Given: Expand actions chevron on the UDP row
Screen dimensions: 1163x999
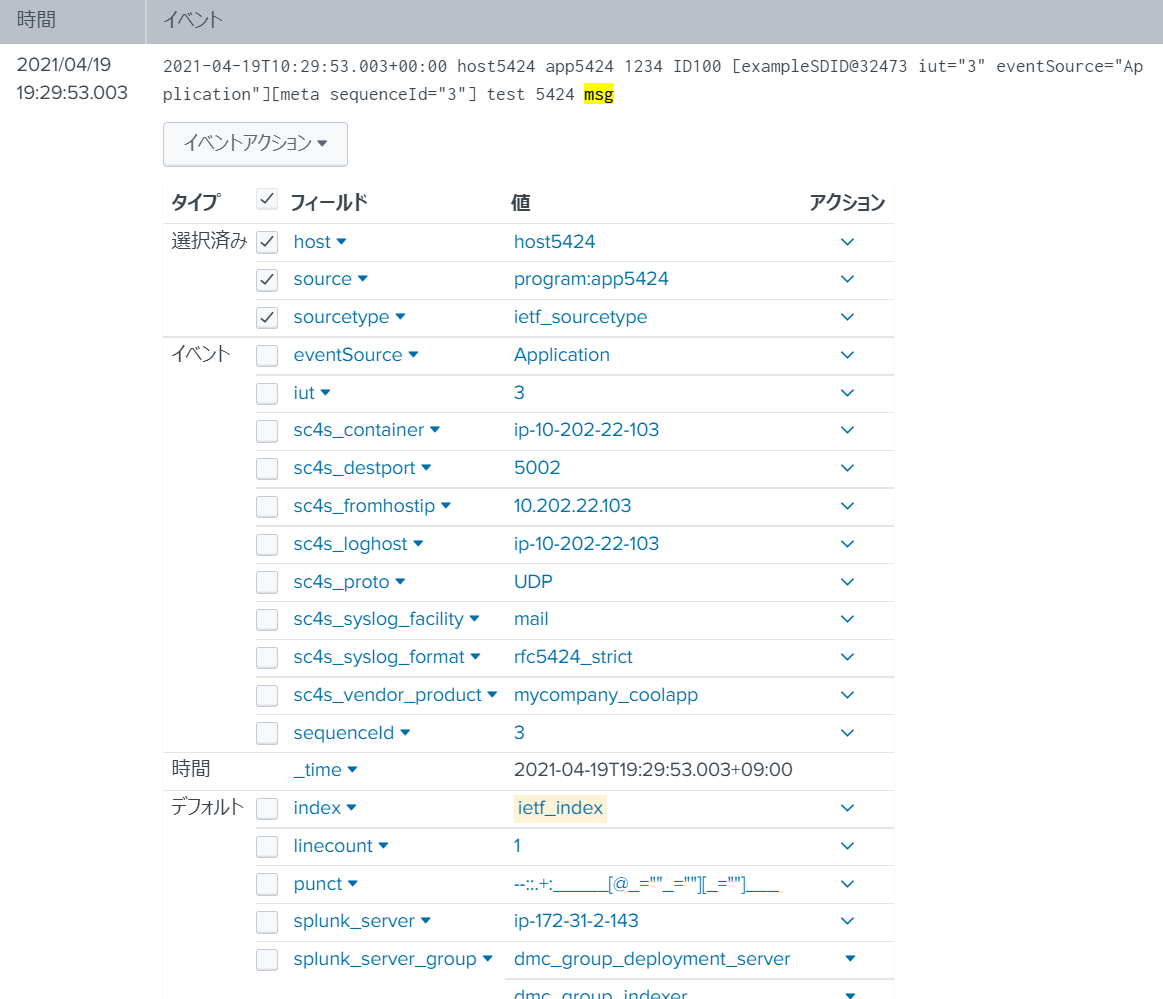Looking at the screenshot, I should pyautogui.click(x=847, y=582).
